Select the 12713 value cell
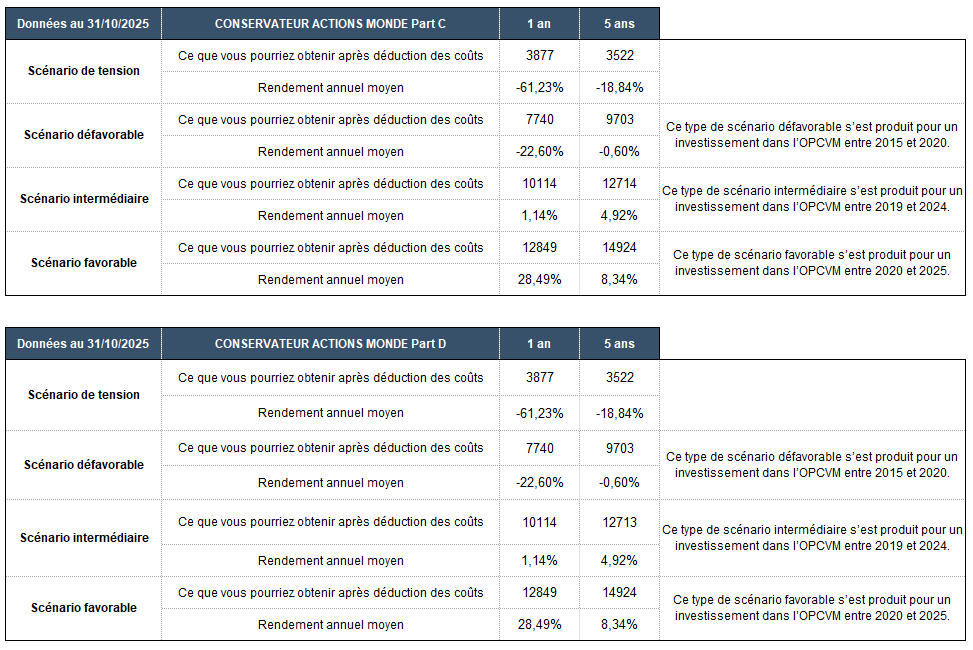Viewport: 973px width, 650px height. pyautogui.click(x=619, y=522)
